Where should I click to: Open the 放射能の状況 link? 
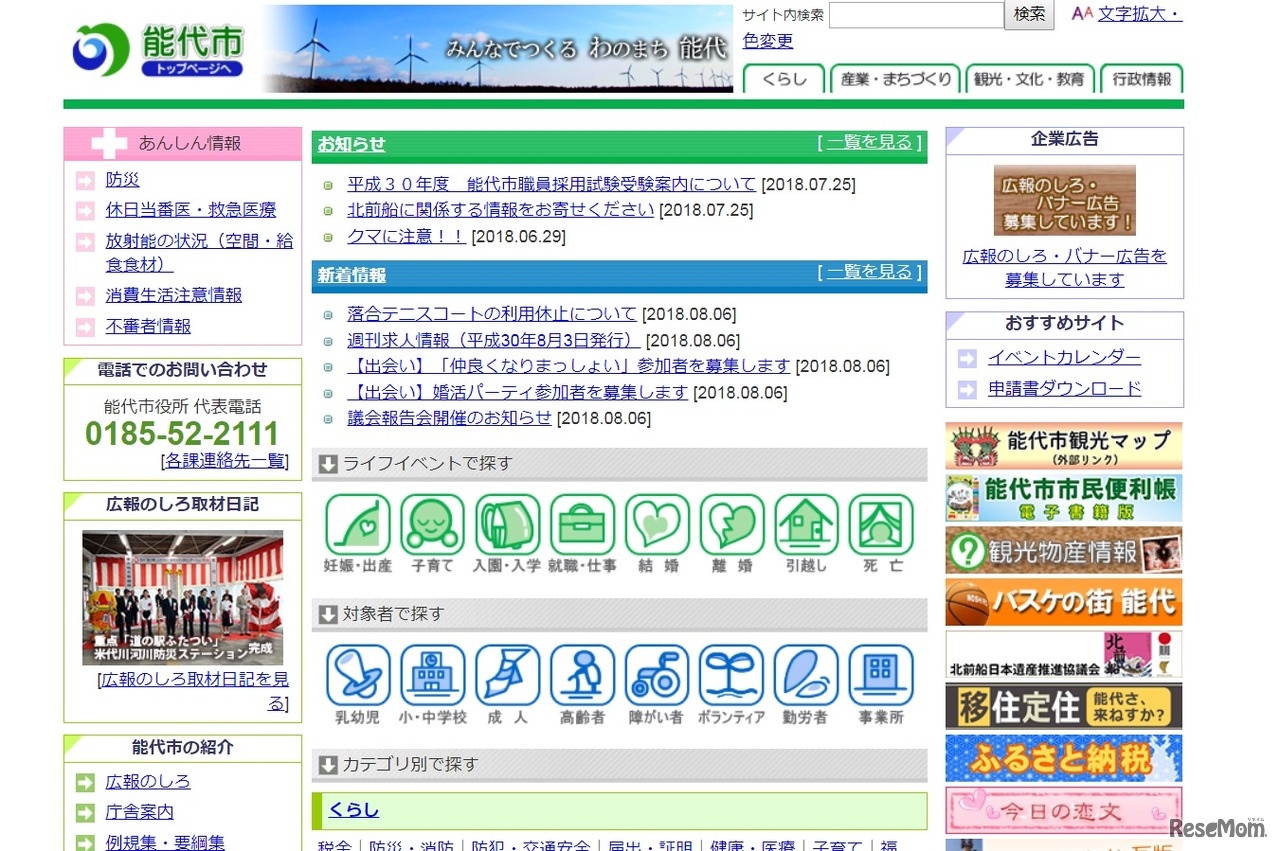200,252
